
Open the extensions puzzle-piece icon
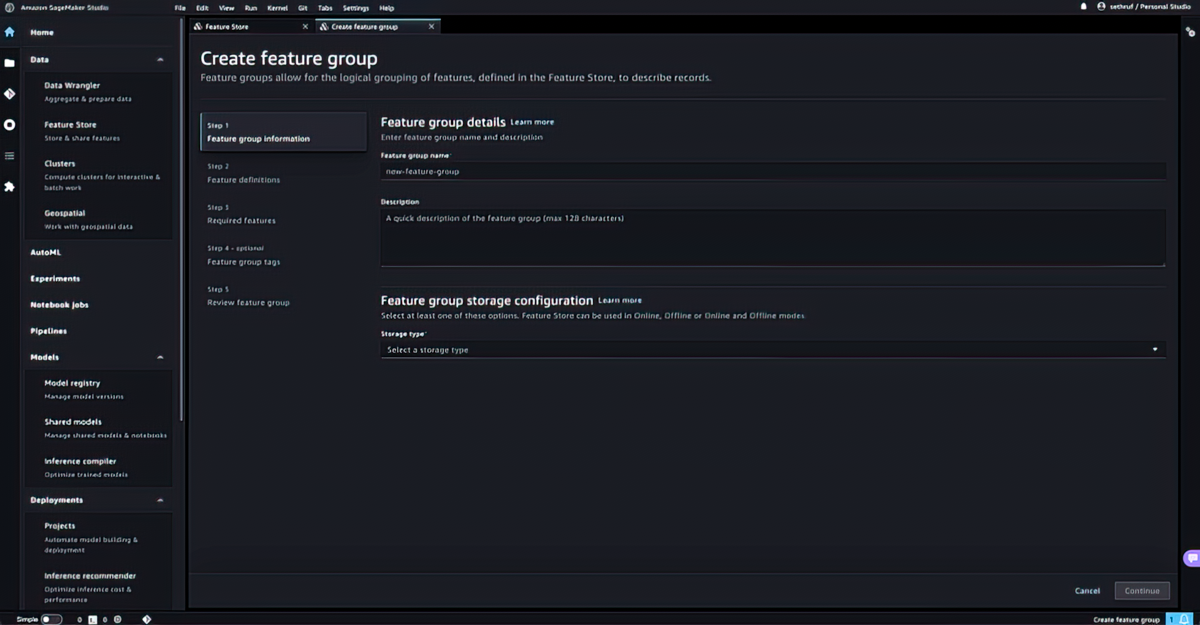[10, 185]
